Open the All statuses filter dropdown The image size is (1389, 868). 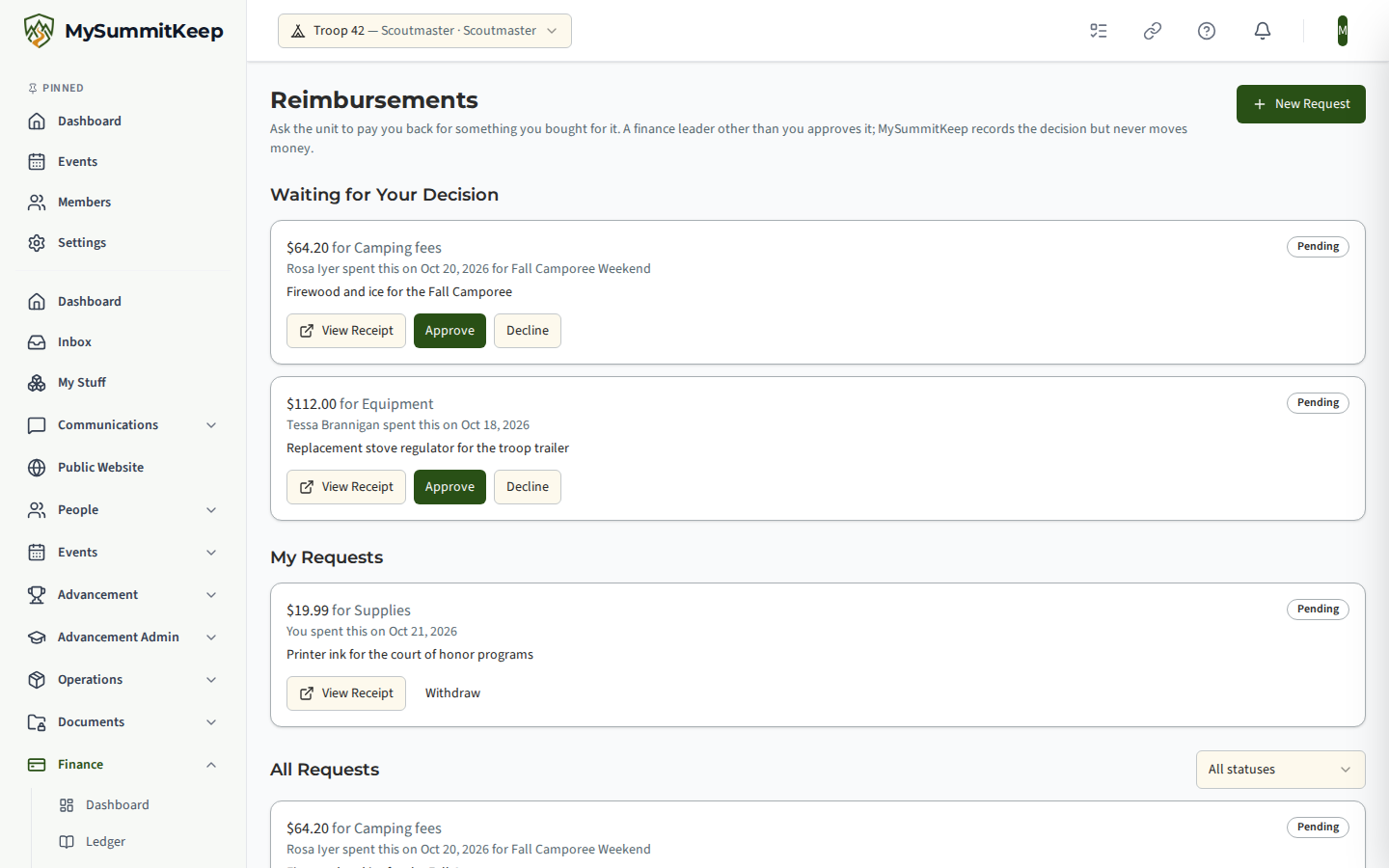click(x=1280, y=770)
